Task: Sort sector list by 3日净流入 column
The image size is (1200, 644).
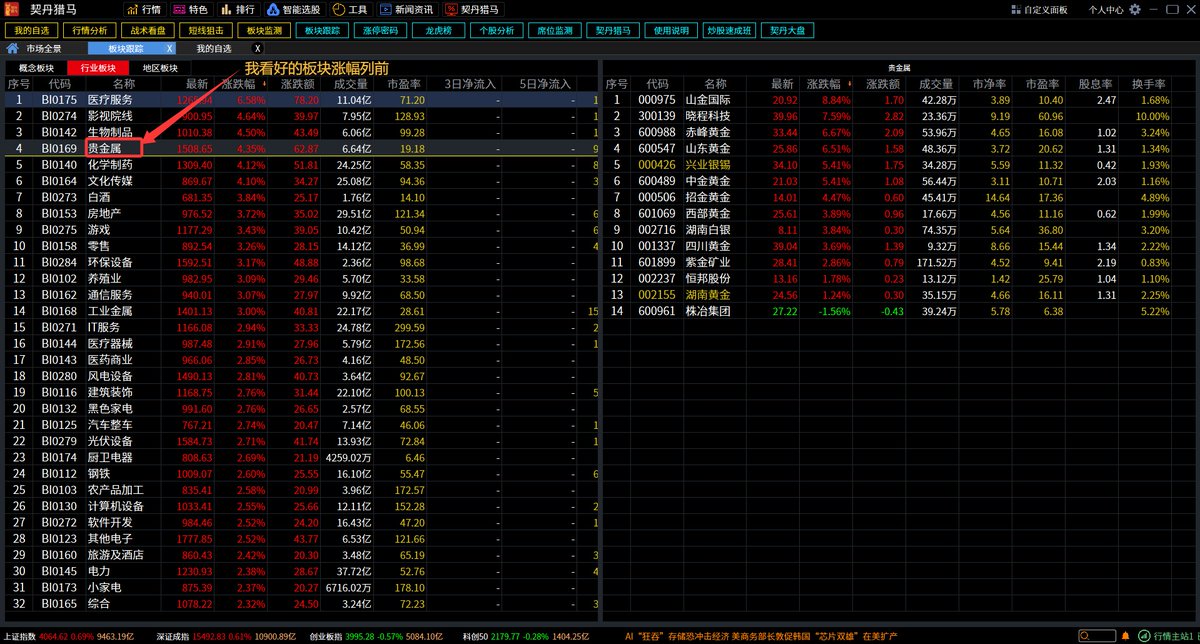Action: (x=469, y=84)
